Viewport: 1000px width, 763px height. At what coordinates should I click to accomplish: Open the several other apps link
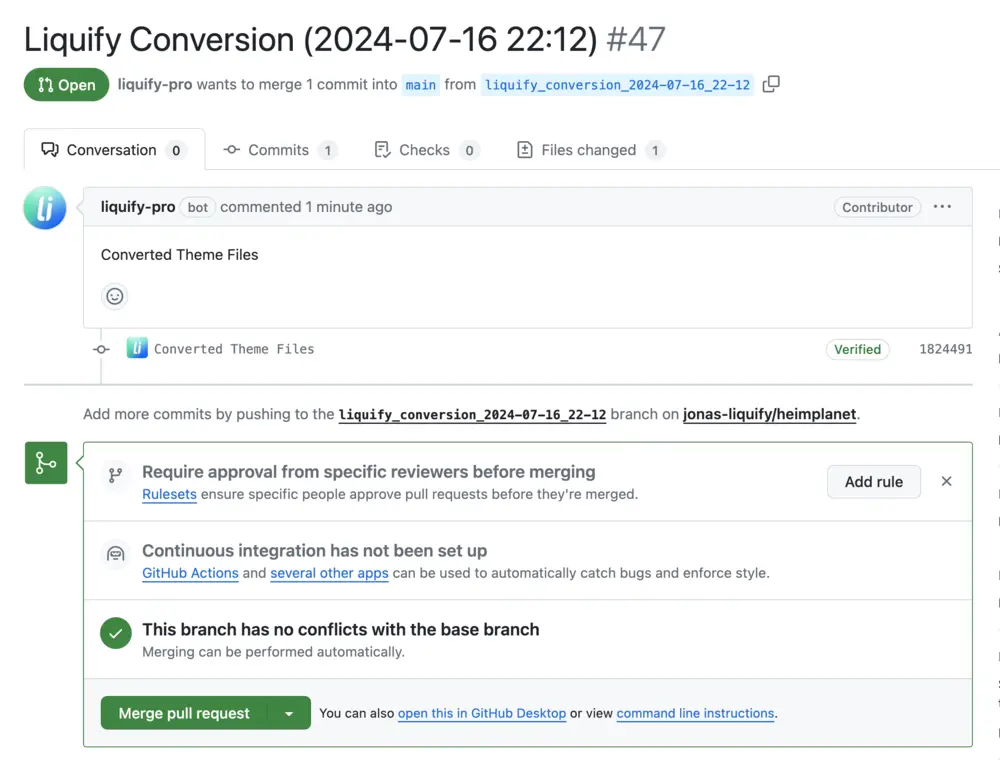click(x=329, y=573)
